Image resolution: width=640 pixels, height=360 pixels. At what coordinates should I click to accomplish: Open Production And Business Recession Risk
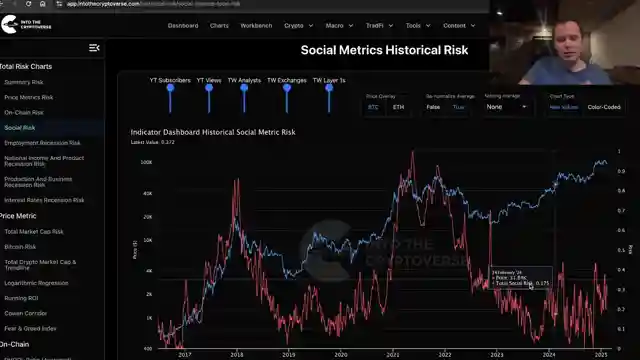click(38, 182)
